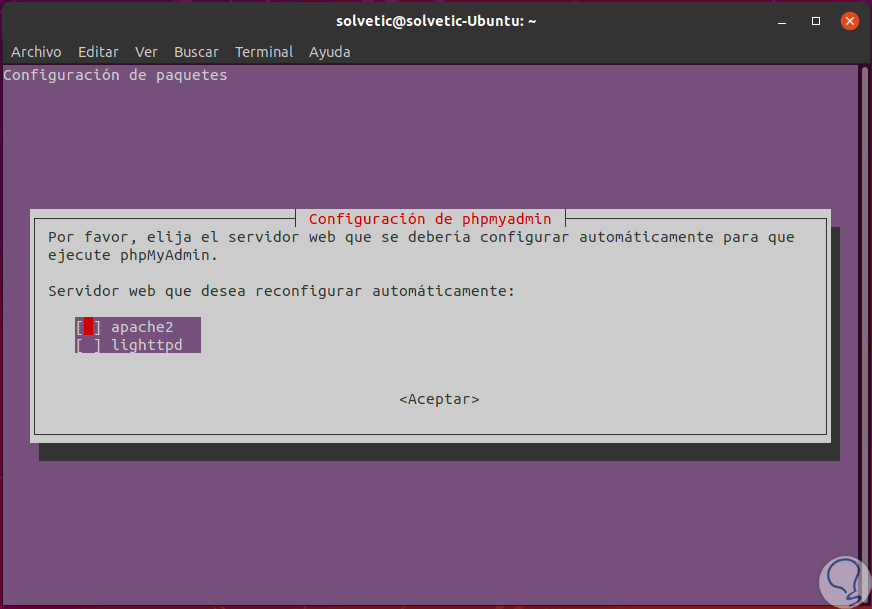Open the Ver menu
Viewport: 872px width, 609px height.
146,52
